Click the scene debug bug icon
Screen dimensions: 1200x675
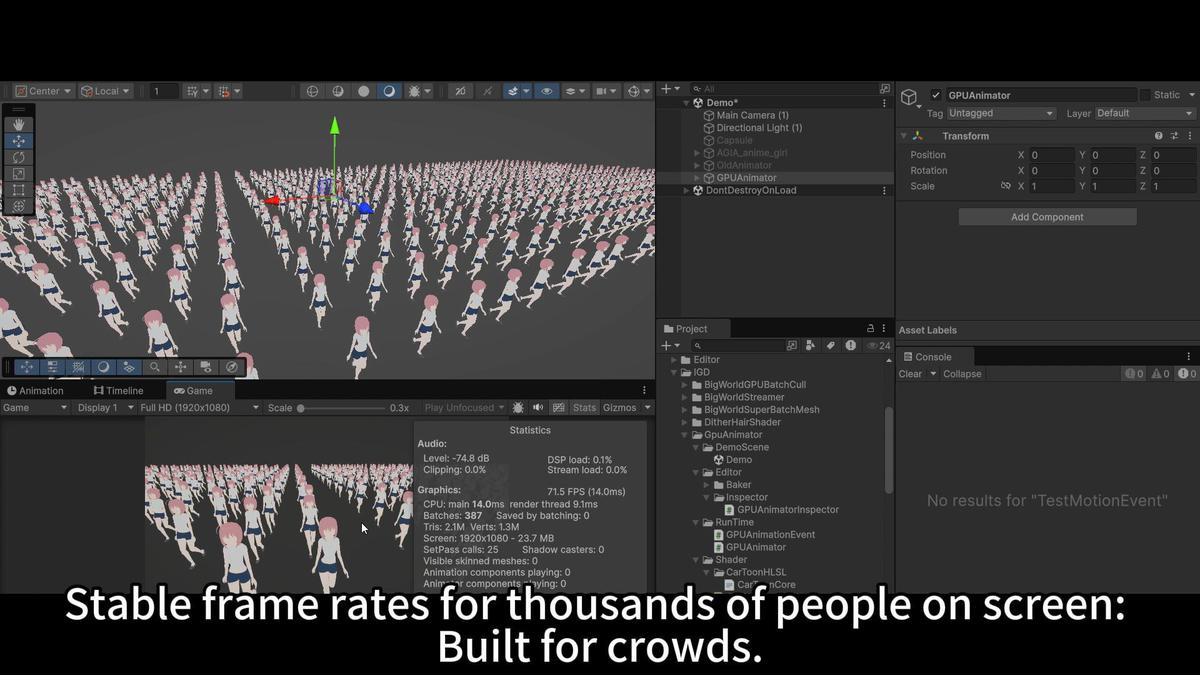(x=414, y=91)
